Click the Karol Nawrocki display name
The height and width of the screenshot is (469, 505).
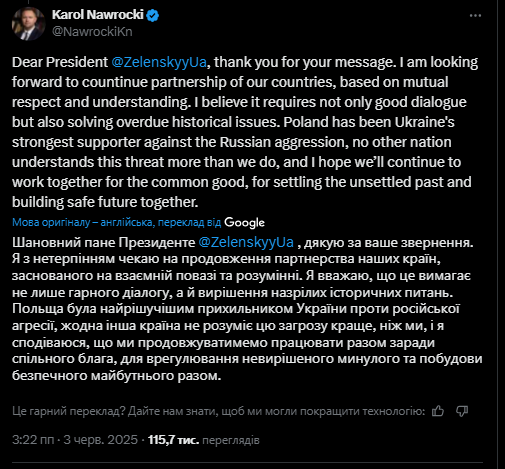coord(98,15)
